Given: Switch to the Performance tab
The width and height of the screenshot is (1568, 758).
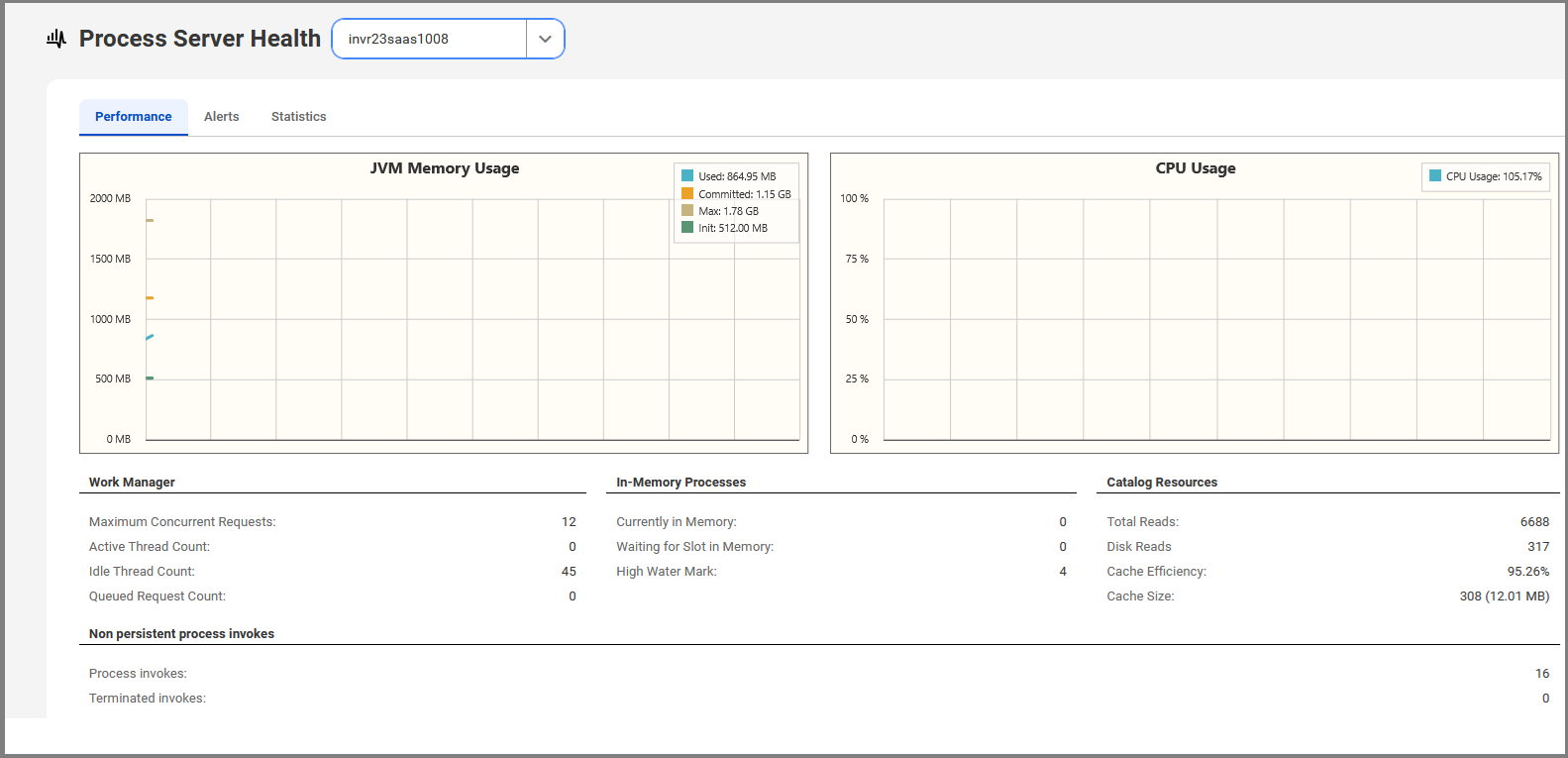Looking at the screenshot, I should coord(134,117).
